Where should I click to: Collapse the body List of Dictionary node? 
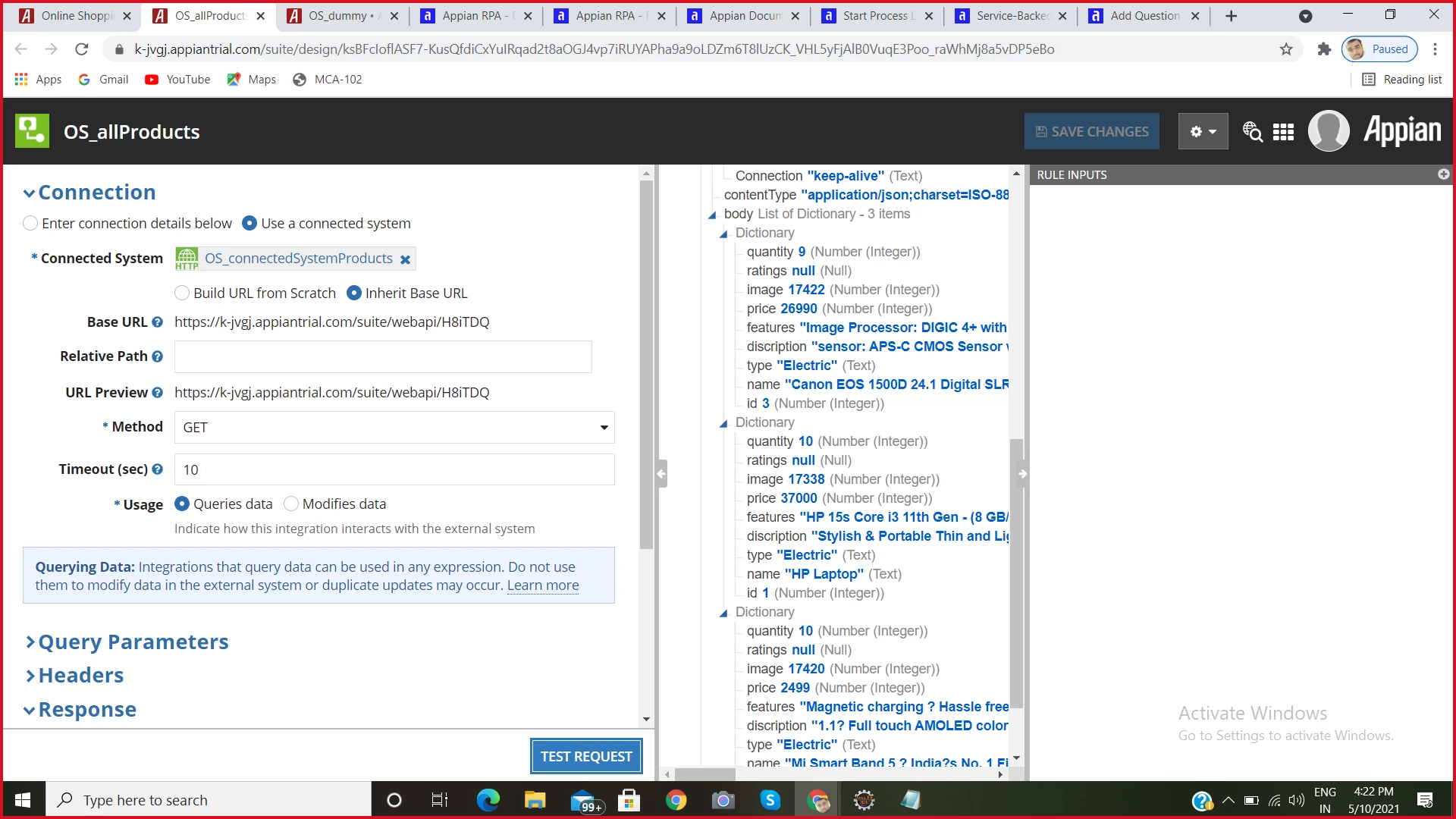pyautogui.click(x=712, y=215)
